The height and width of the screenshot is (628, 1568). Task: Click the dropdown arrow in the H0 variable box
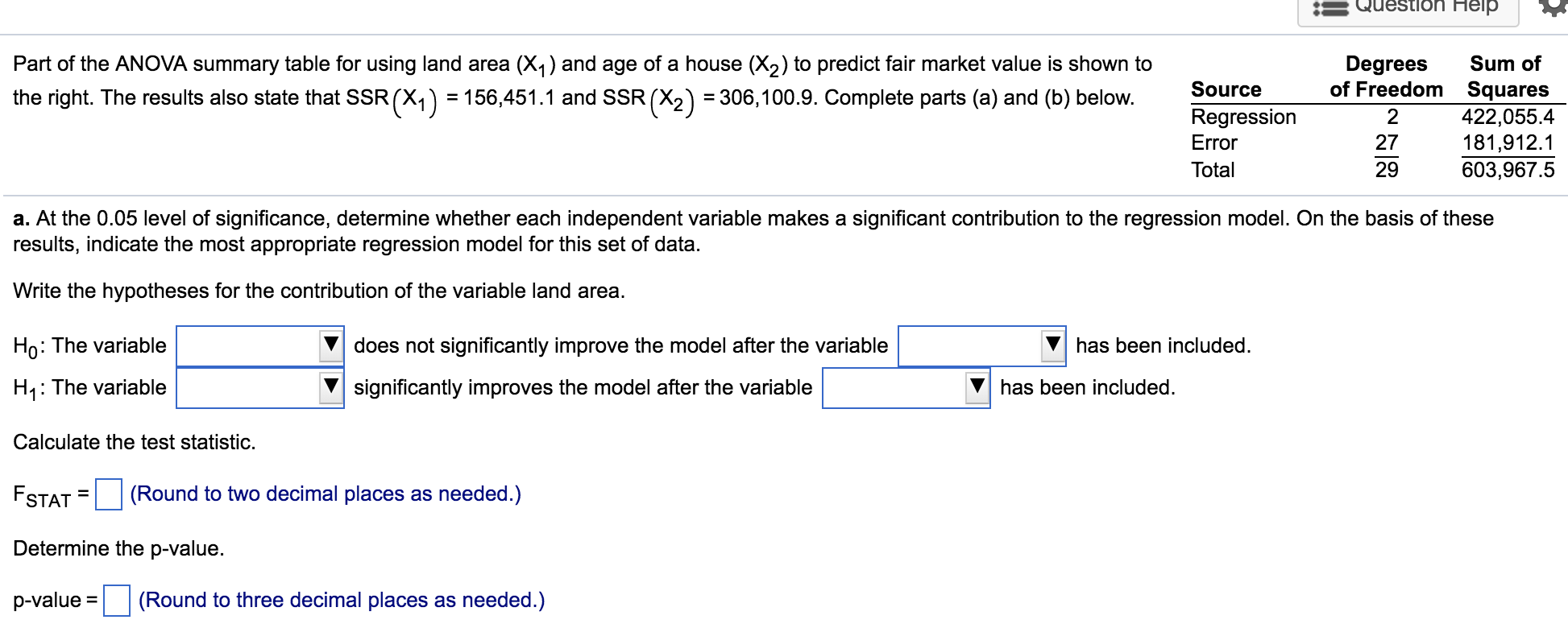click(331, 345)
